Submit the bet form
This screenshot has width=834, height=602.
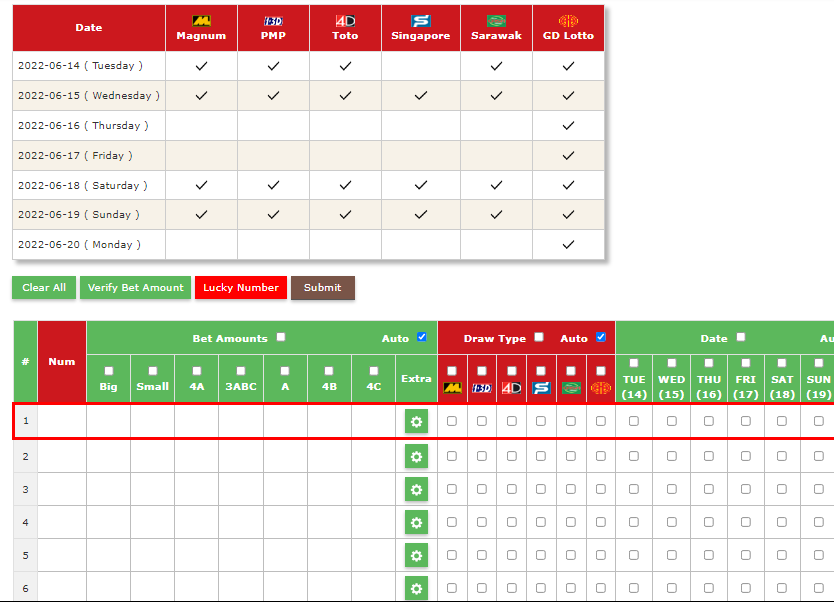[322, 288]
